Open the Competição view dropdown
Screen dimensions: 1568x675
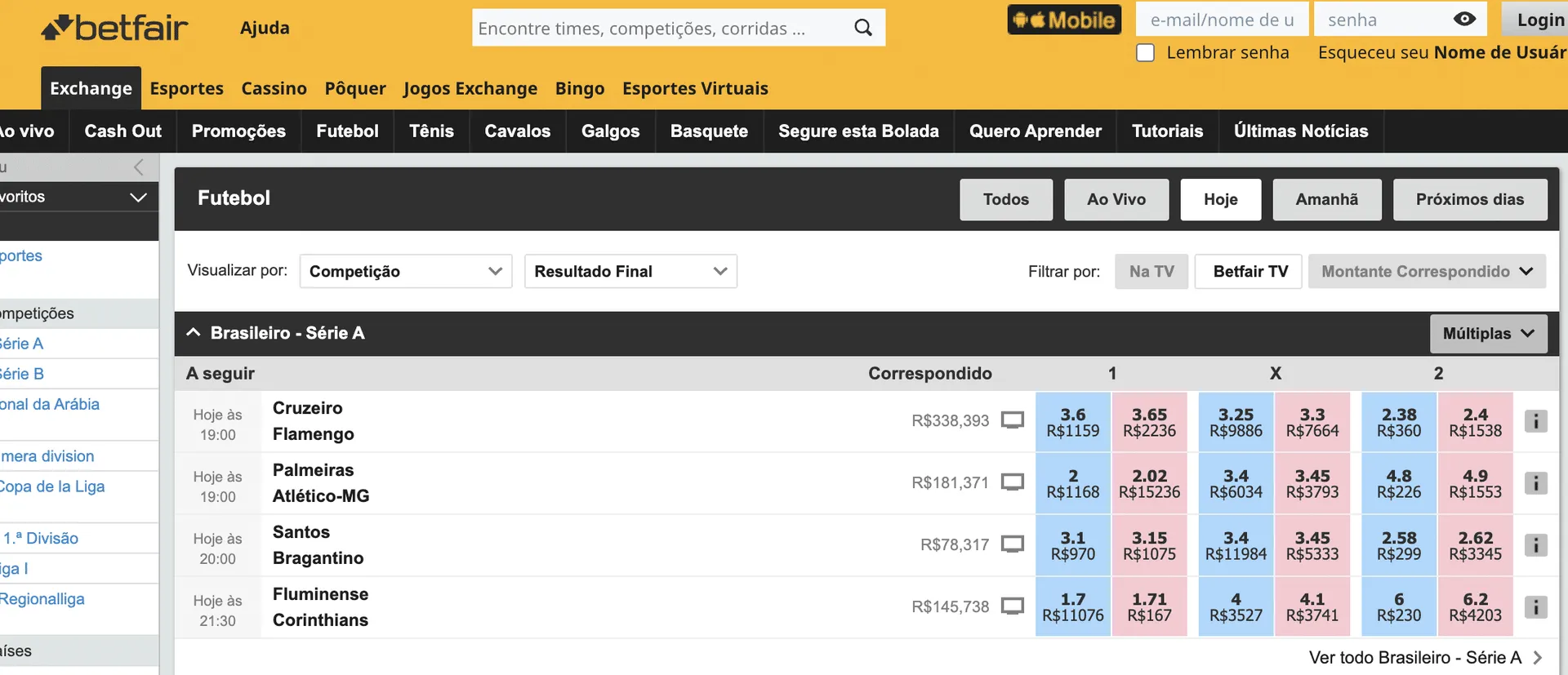(406, 271)
